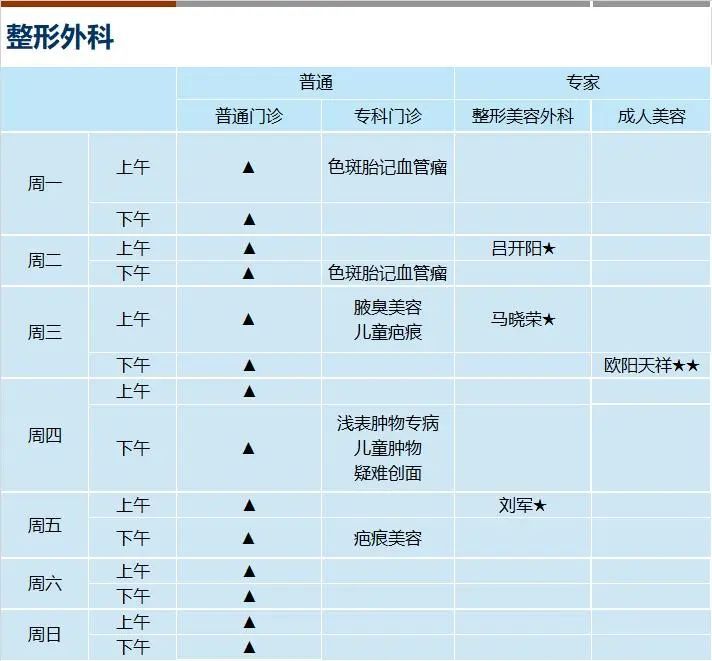
Task: Click 上午 in the 周四 row
Action: point(133,391)
